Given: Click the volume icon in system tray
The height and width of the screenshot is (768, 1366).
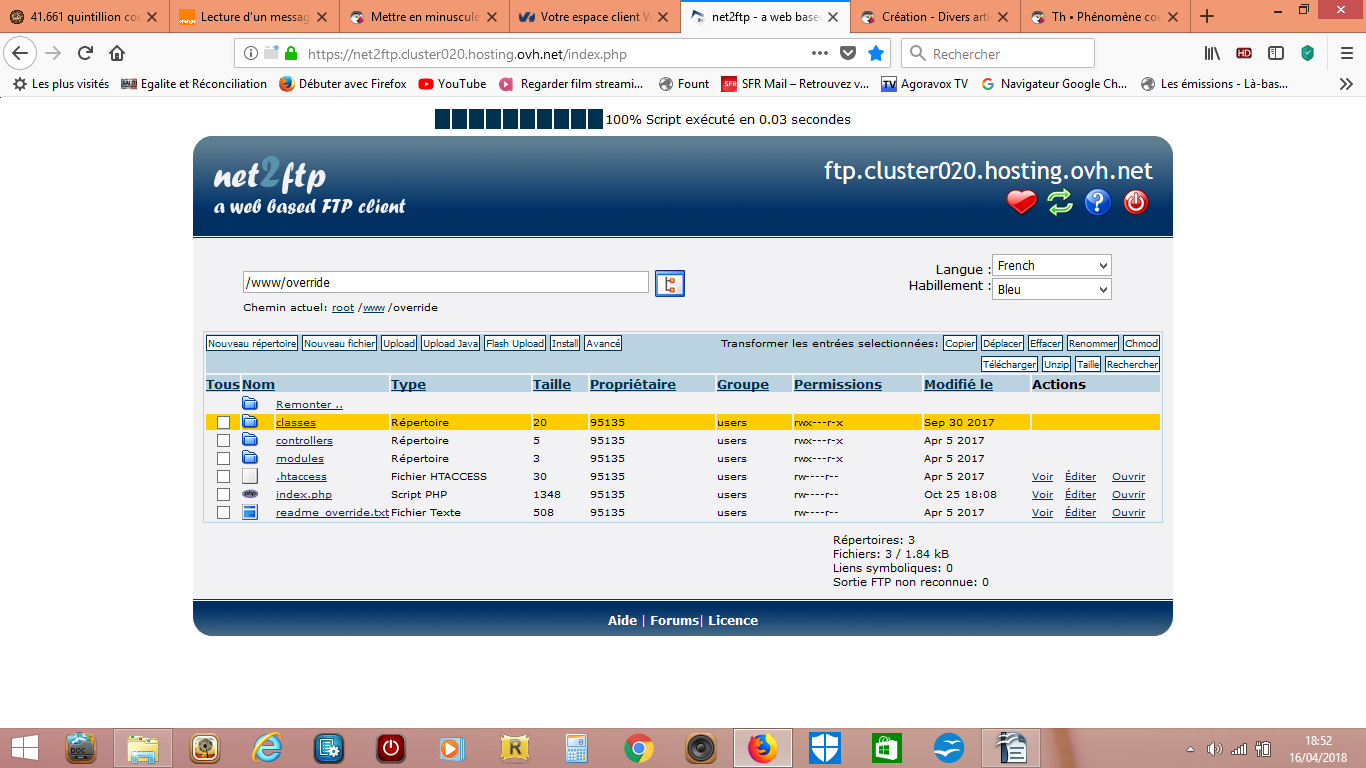Looking at the screenshot, I should click(x=1215, y=748).
